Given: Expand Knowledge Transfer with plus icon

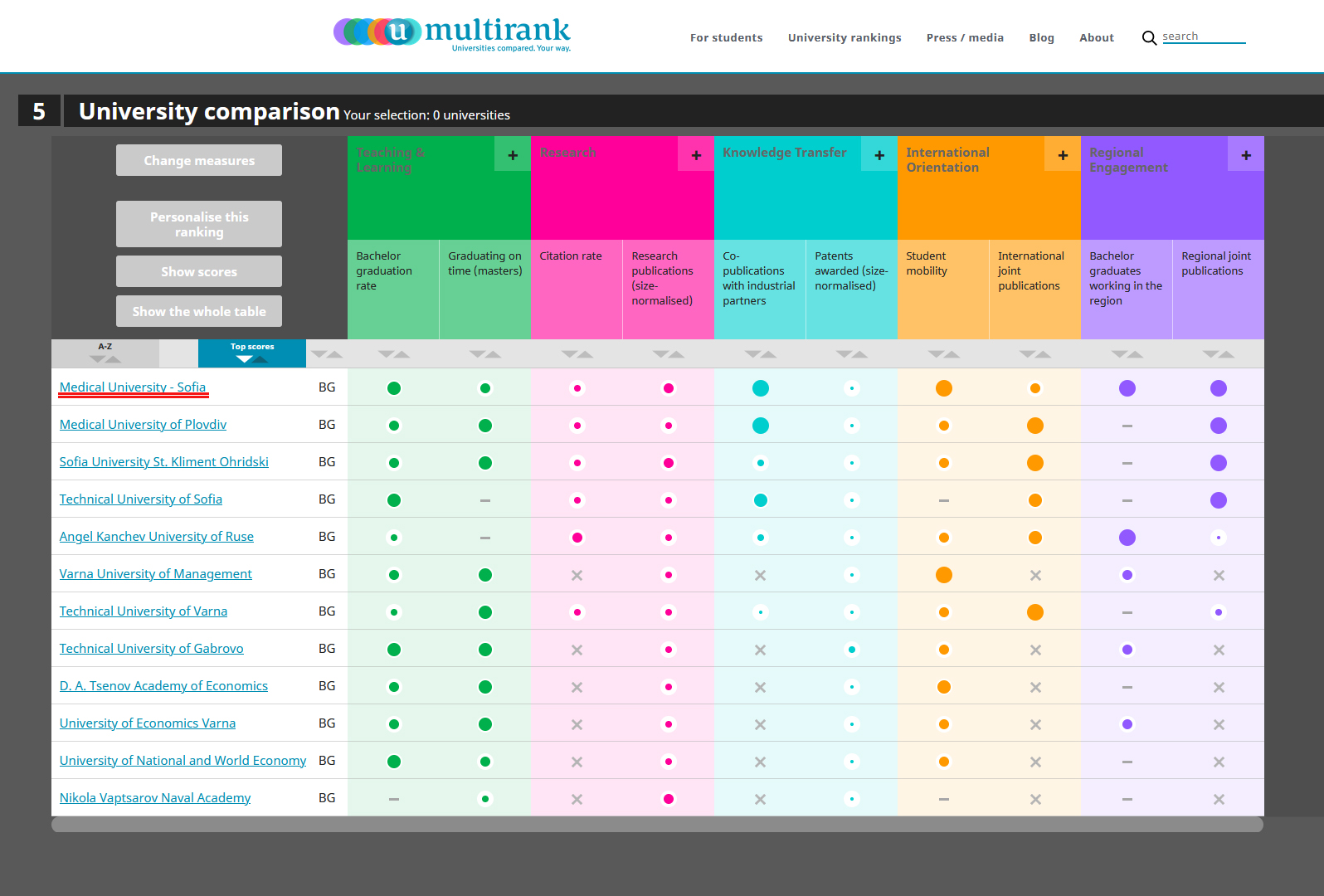Looking at the screenshot, I should click(879, 155).
